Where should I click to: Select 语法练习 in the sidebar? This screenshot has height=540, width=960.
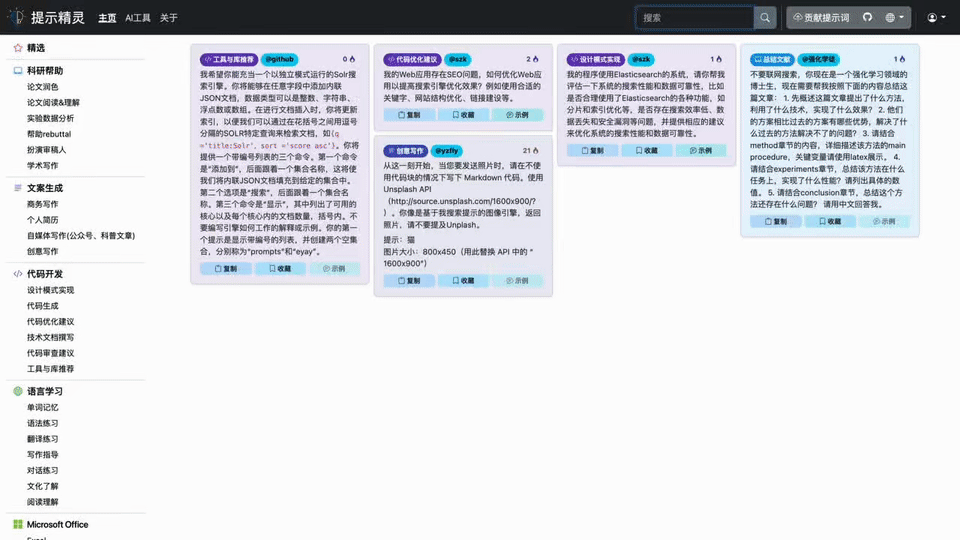42,423
